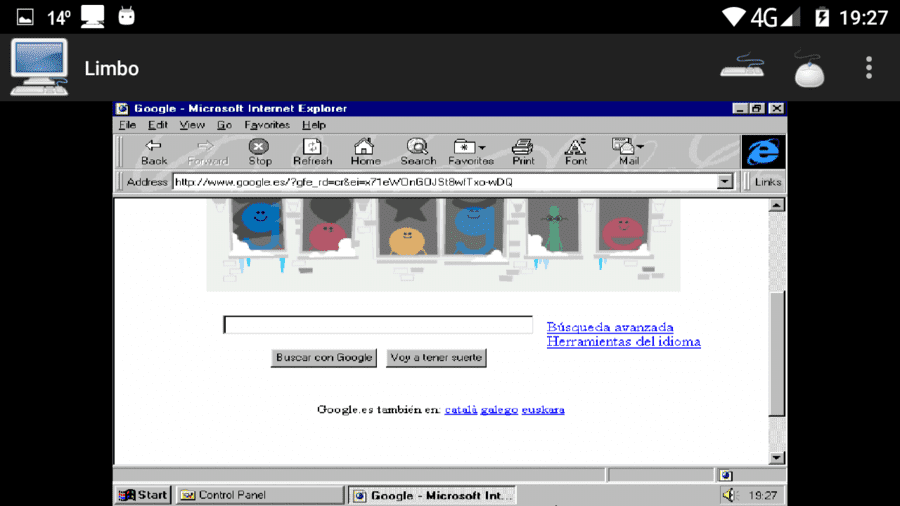900x506 pixels.
Task: Open the Help menu
Action: (x=314, y=125)
